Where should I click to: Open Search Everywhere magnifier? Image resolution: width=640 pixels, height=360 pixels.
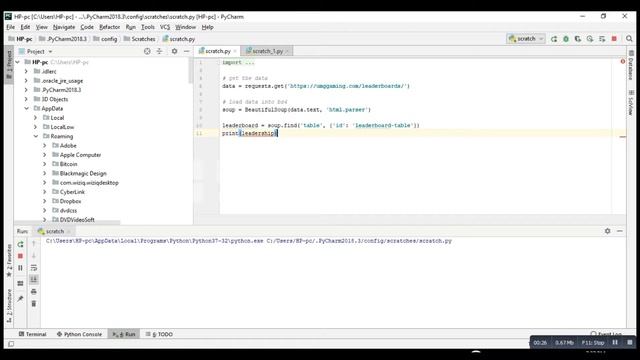(629, 39)
